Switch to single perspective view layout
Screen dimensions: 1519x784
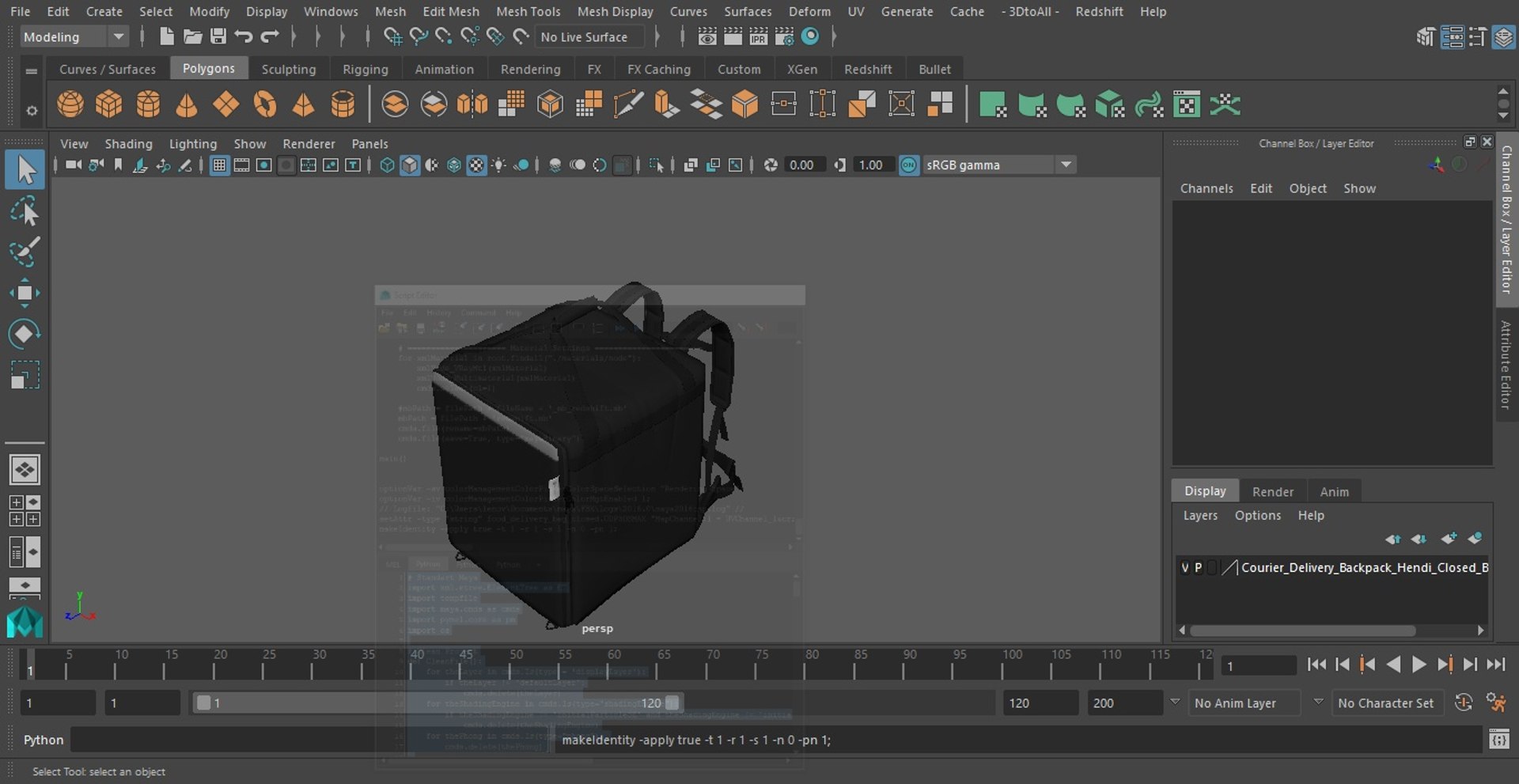[x=25, y=470]
